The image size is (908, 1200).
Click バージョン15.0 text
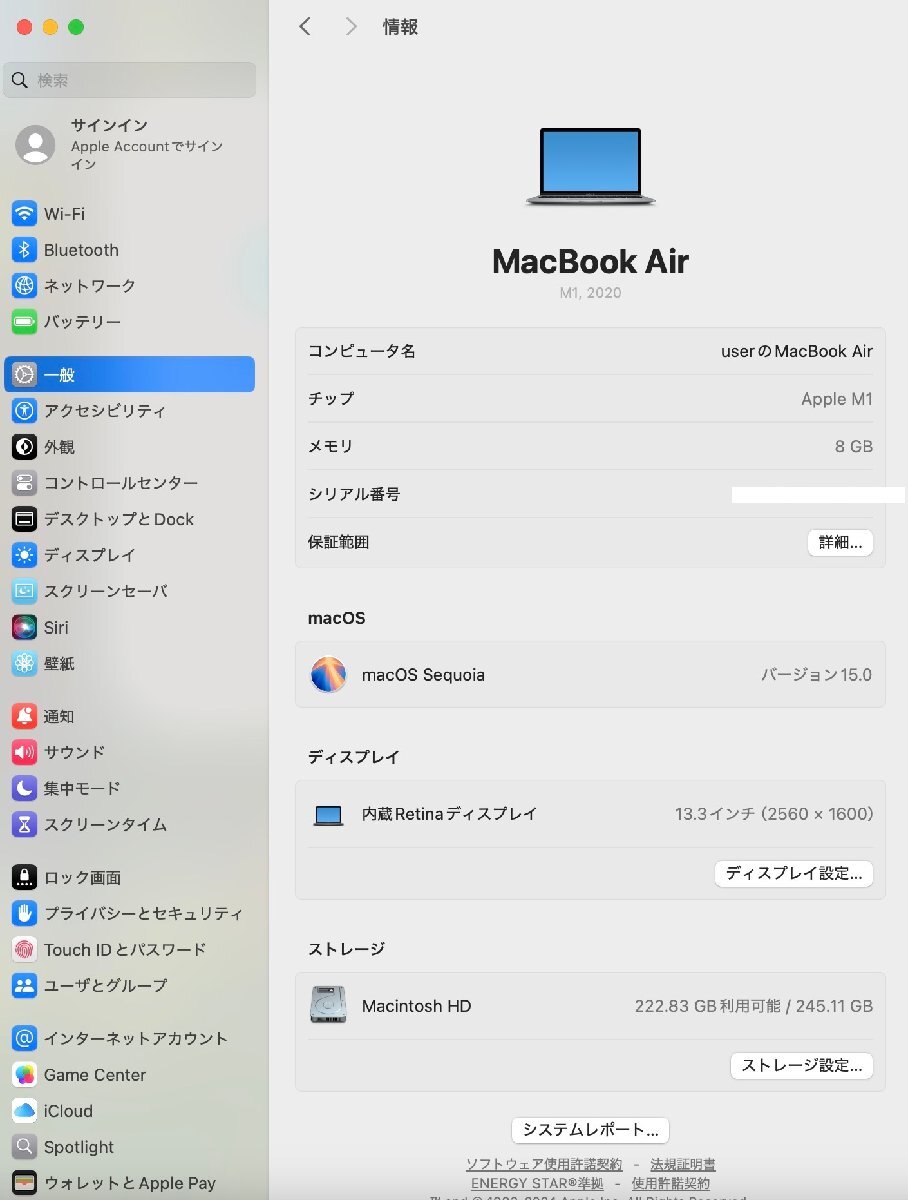[x=817, y=675]
